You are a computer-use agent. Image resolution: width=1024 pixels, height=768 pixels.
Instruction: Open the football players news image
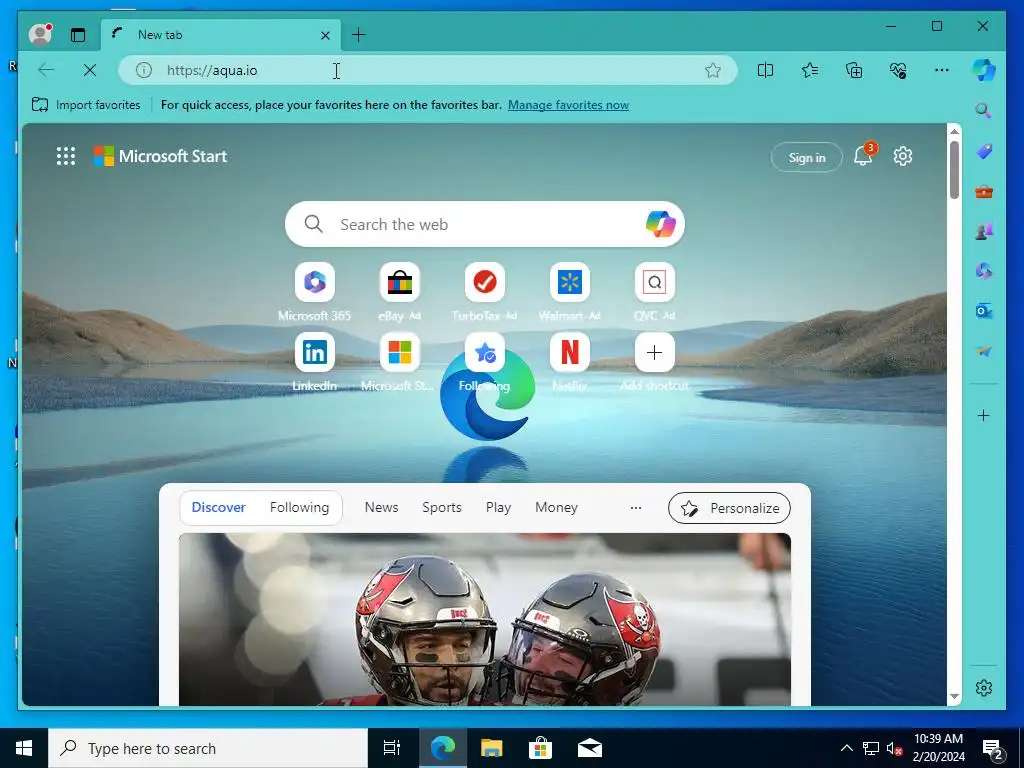tap(485, 619)
